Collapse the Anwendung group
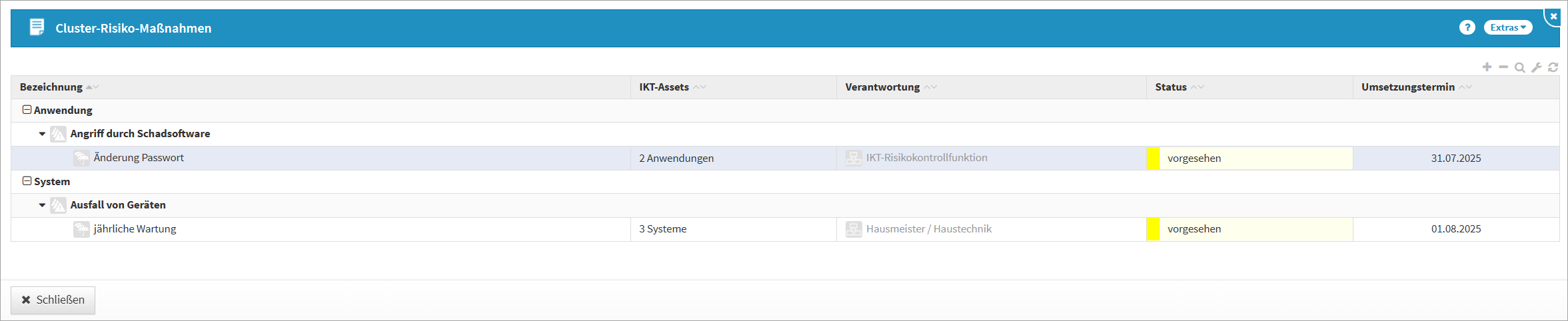1568x321 pixels. click(27, 110)
